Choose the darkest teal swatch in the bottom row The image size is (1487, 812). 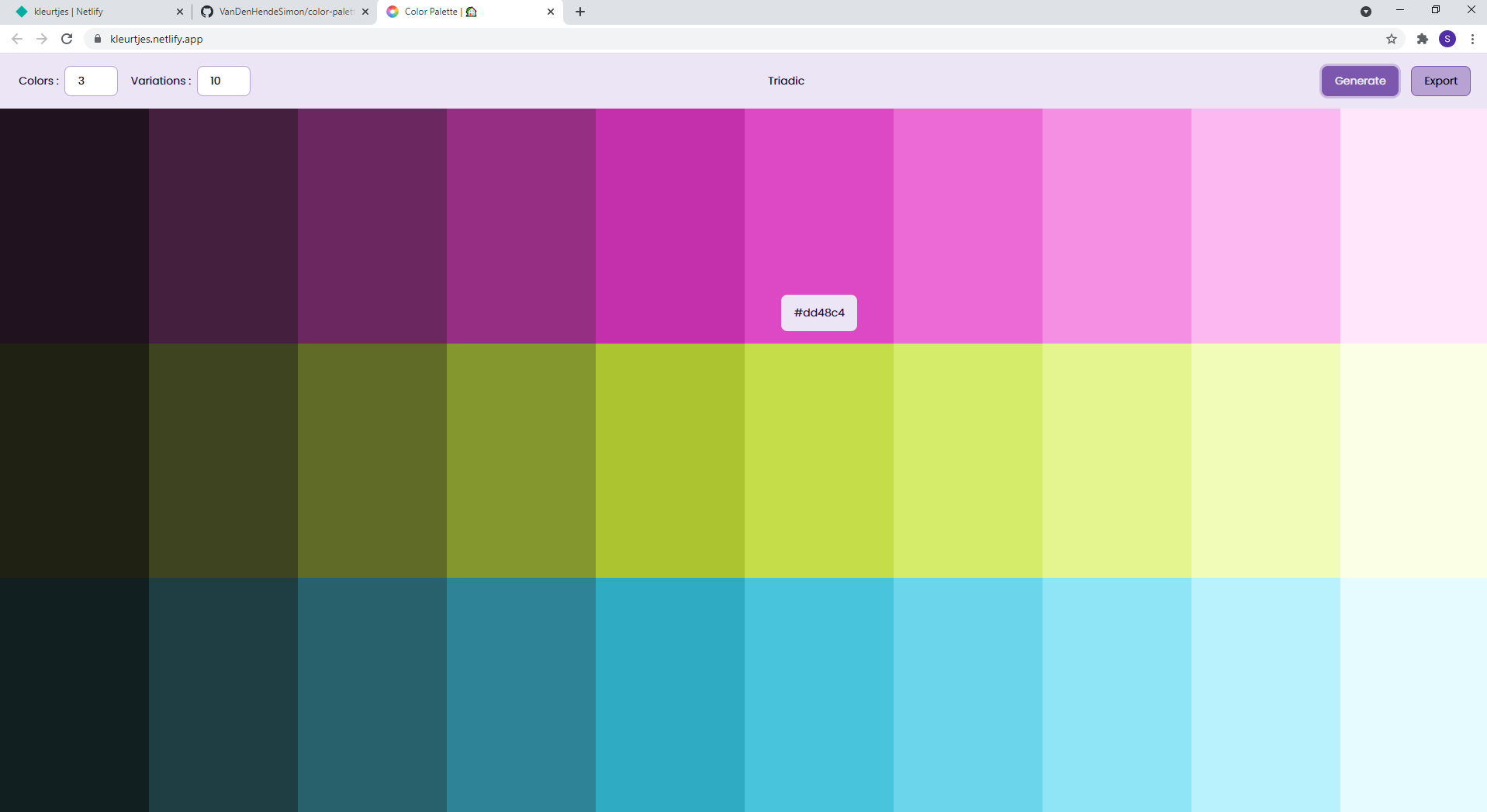[74, 695]
